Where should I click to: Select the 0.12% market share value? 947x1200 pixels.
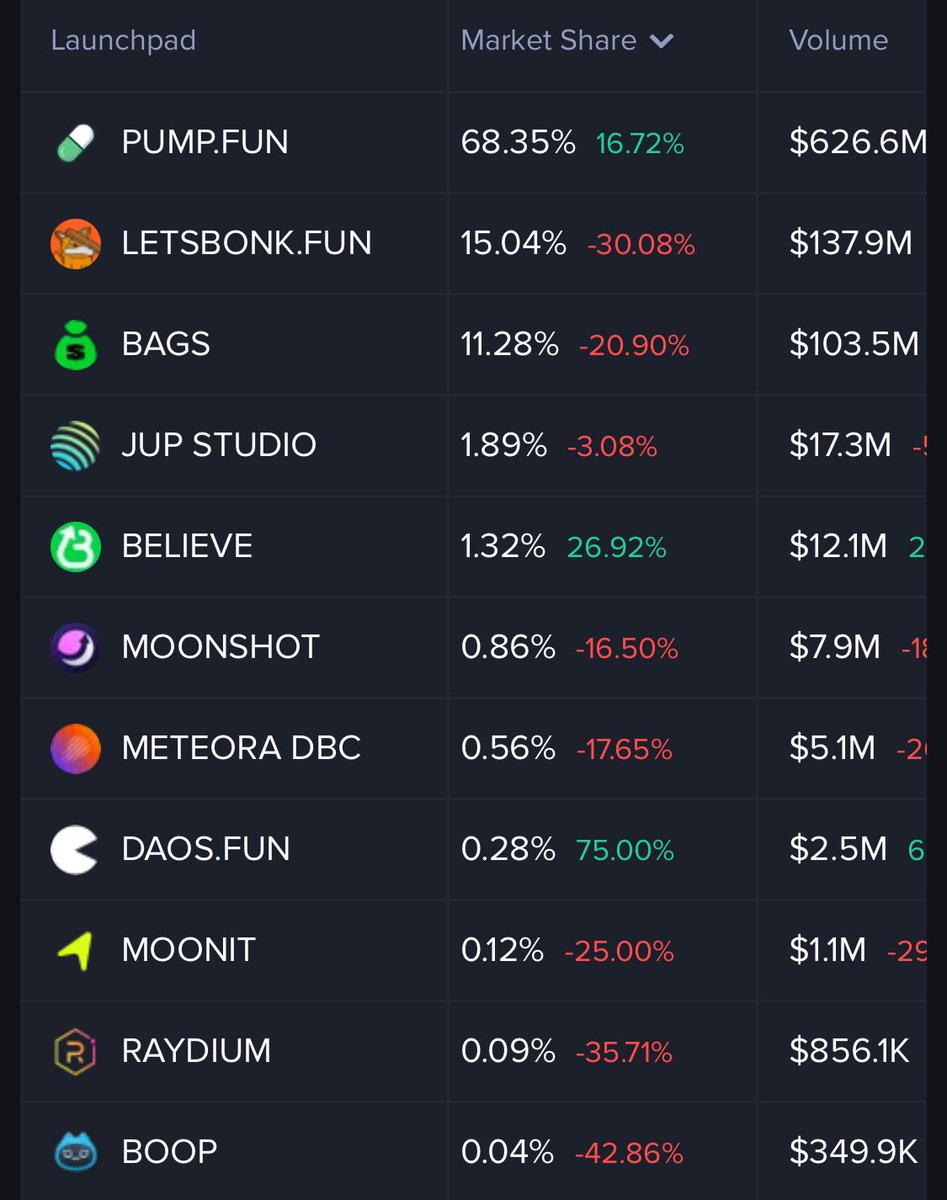(x=502, y=950)
